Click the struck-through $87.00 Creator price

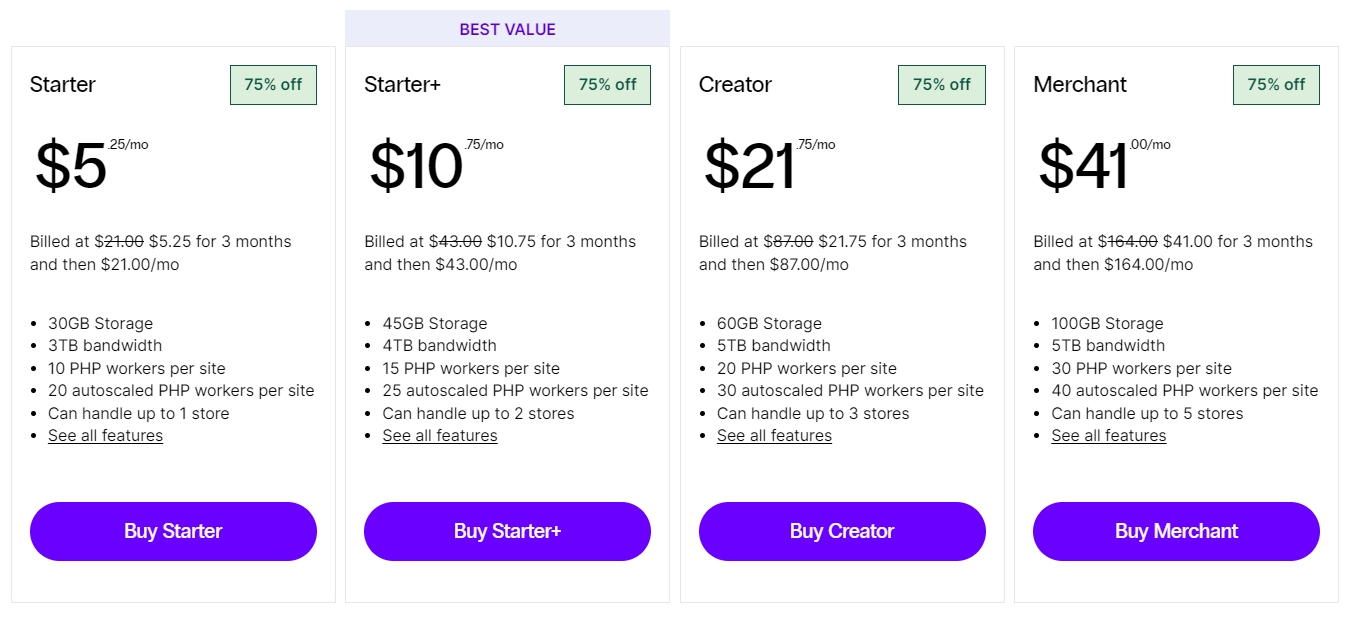[x=788, y=242]
